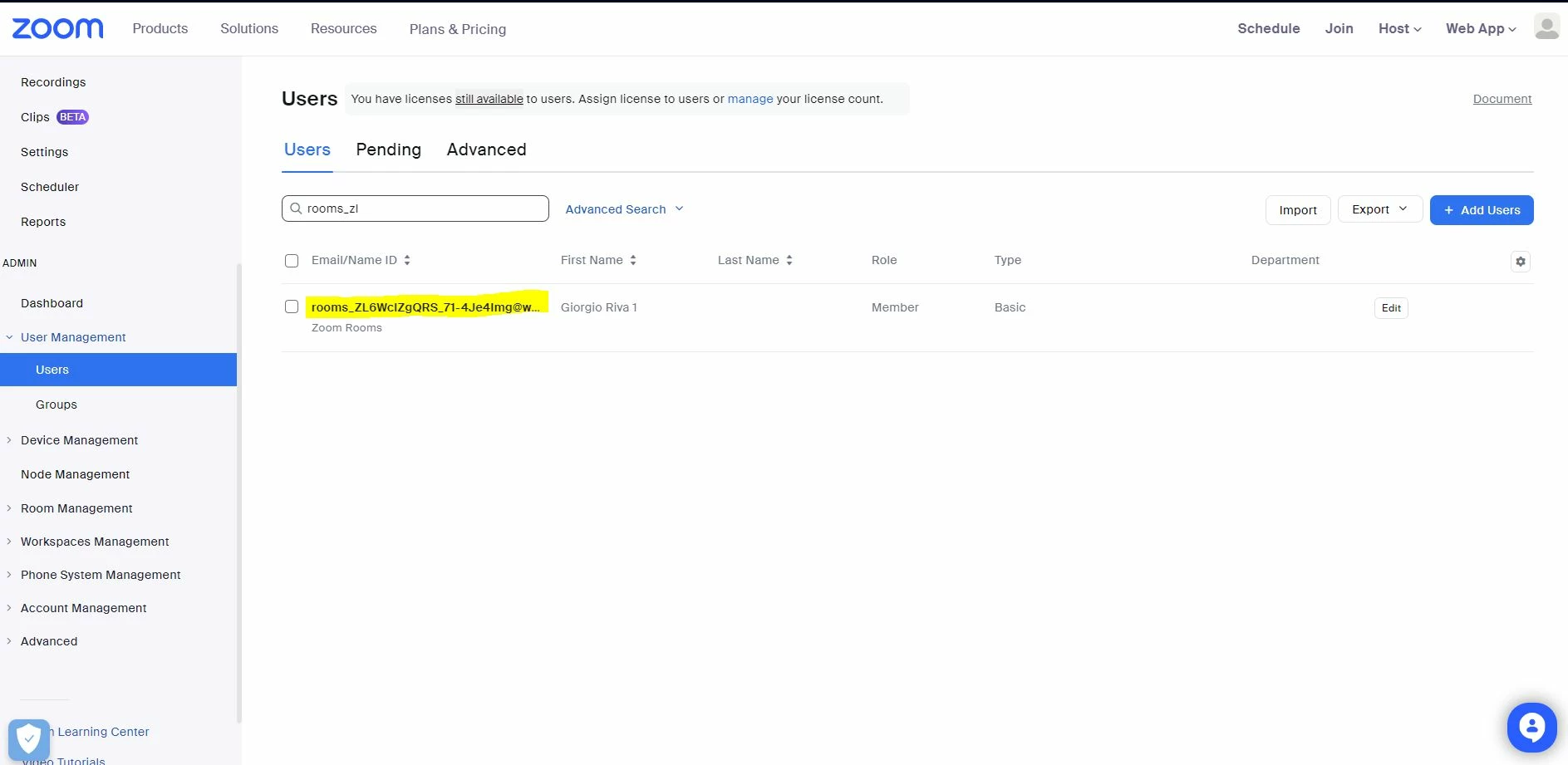Open Clips in the sidebar
Image resolution: width=1568 pixels, height=765 pixels.
pos(35,117)
